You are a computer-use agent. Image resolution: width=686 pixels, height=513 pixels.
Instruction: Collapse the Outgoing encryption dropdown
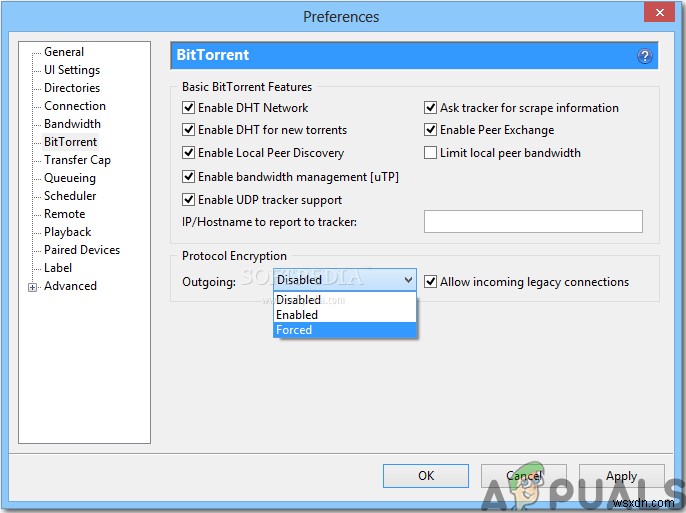(x=345, y=280)
